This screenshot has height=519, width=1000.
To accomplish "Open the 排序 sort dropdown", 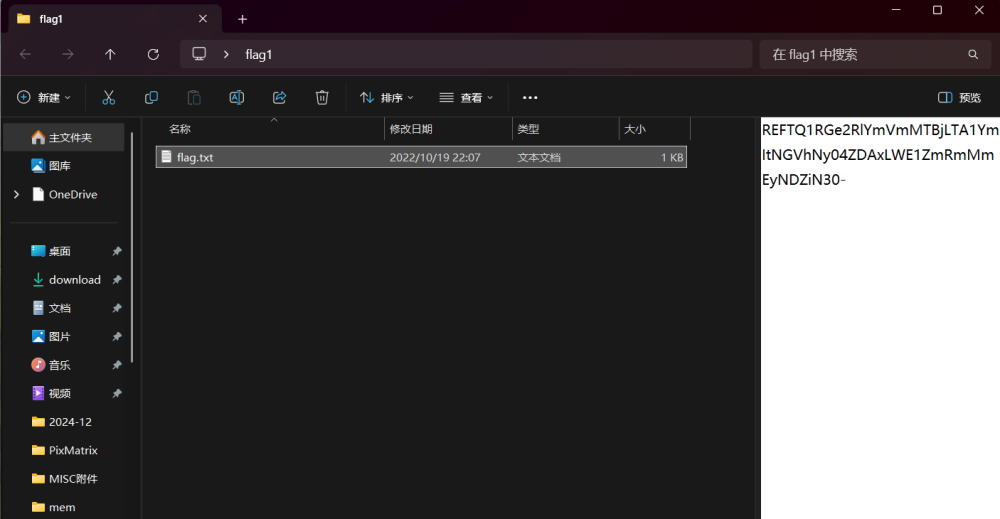I will 387,98.
